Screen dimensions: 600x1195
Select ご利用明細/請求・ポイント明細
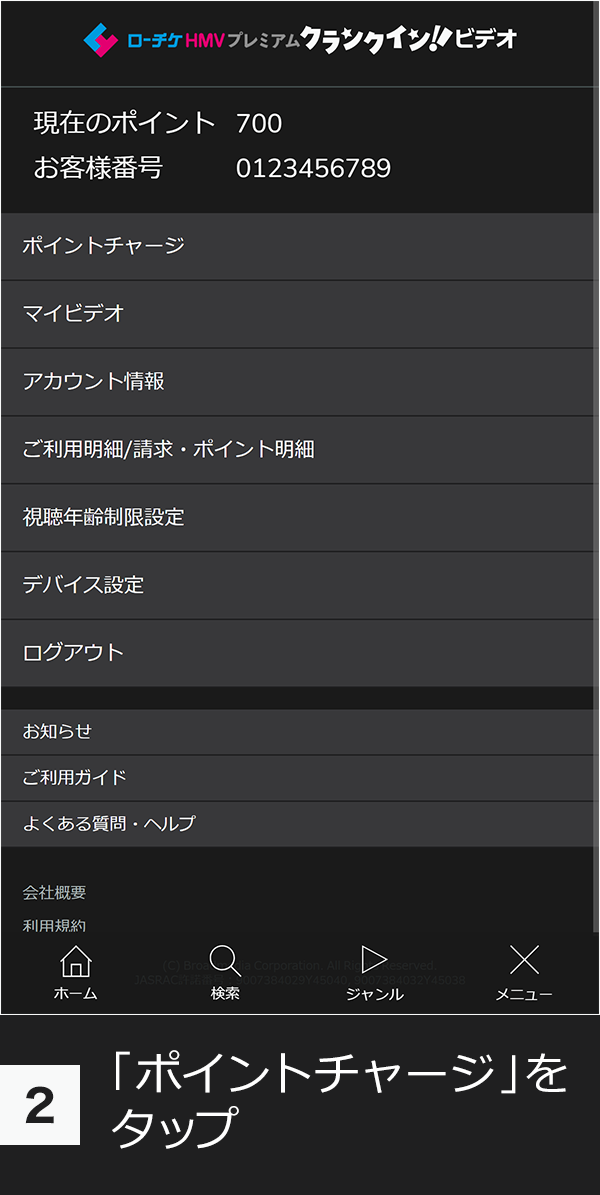pos(170,450)
